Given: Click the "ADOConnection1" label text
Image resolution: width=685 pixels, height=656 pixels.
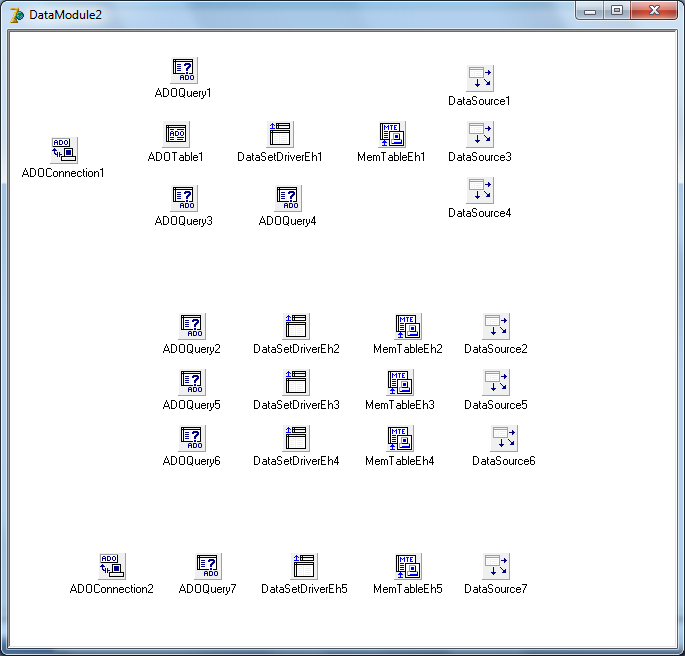Looking at the screenshot, I should coord(63,173).
